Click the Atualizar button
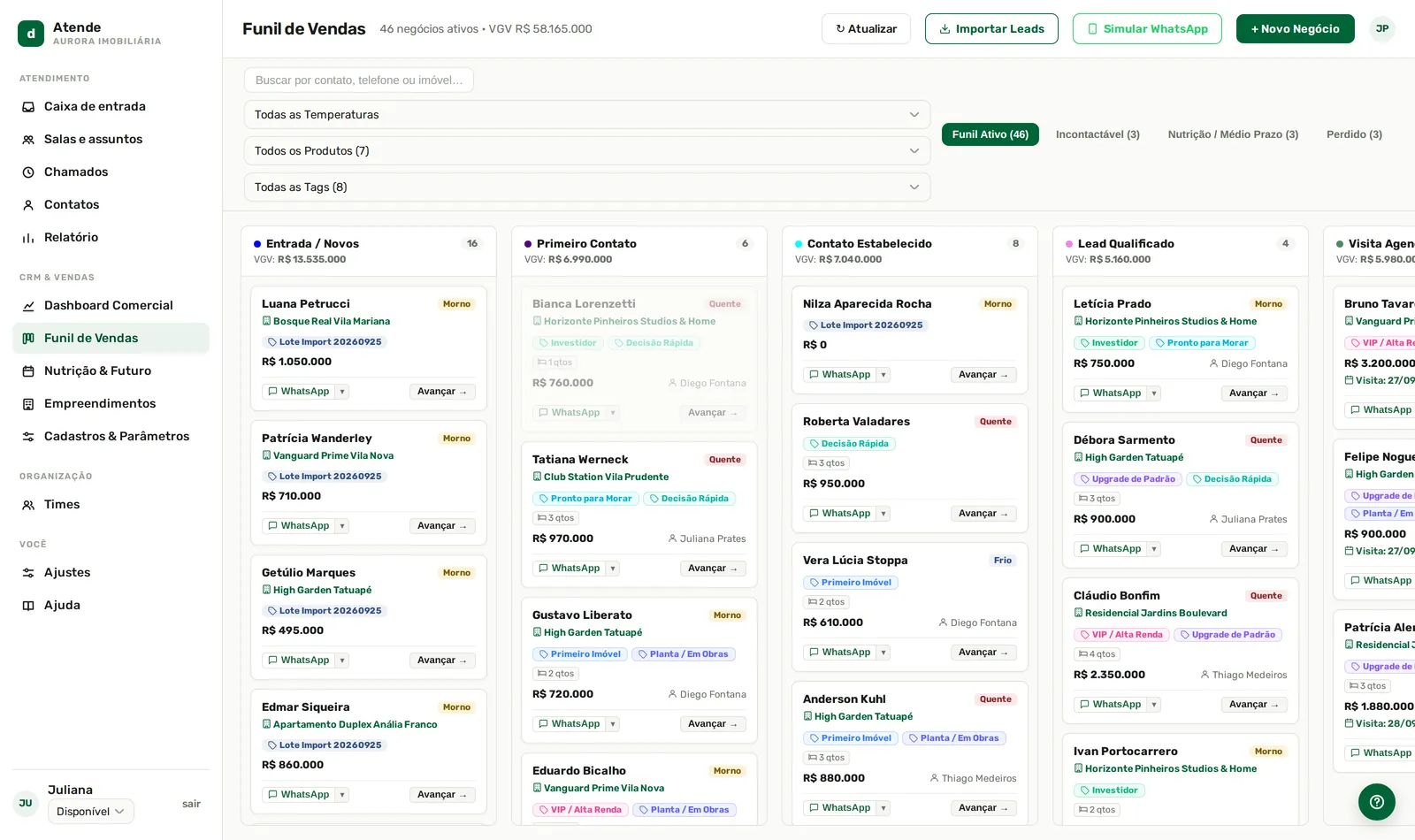Image resolution: width=1415 pixels, height=840 pixels. [866, 29]
